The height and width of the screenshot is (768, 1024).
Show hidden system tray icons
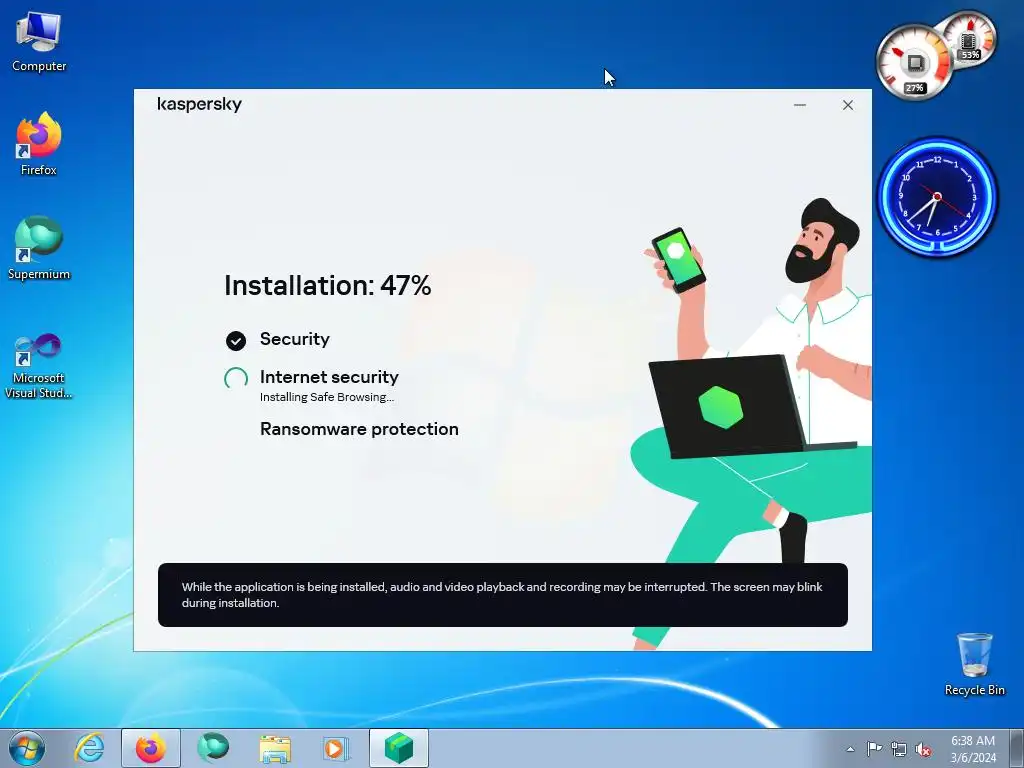(x=850, y=749)
